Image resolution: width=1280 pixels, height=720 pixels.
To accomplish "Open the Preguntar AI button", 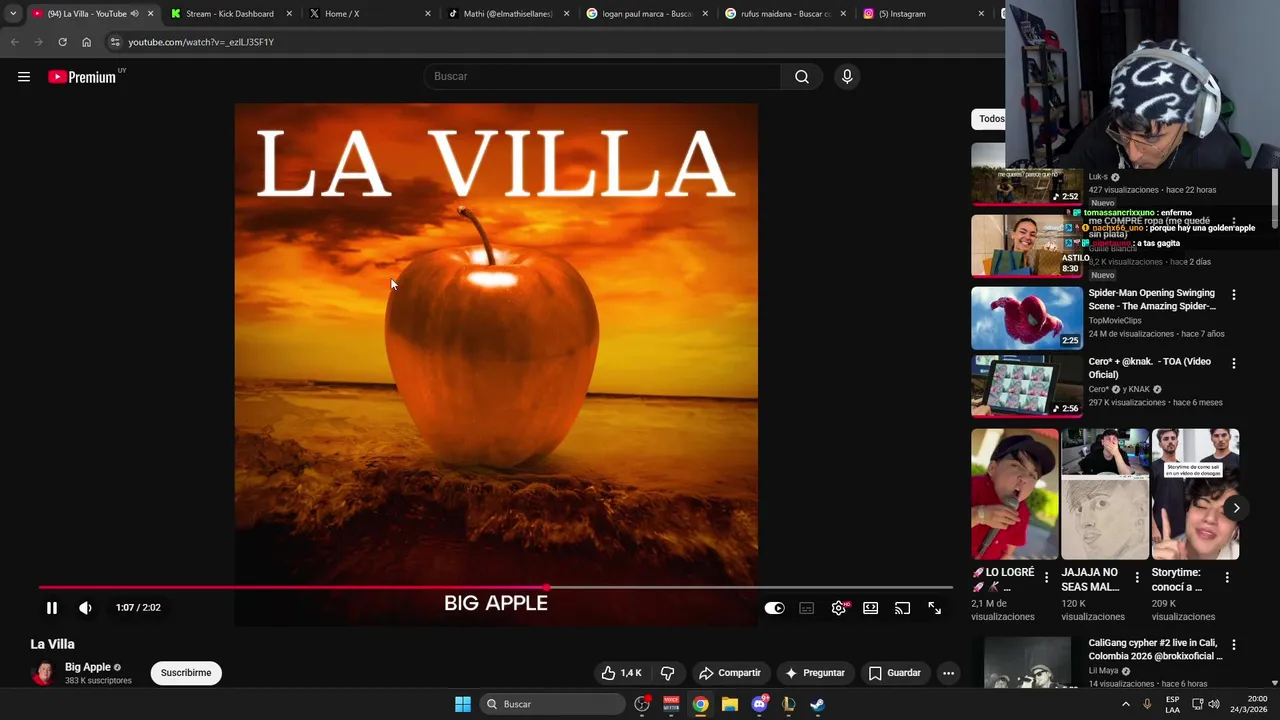I will [x=815, y=673].
